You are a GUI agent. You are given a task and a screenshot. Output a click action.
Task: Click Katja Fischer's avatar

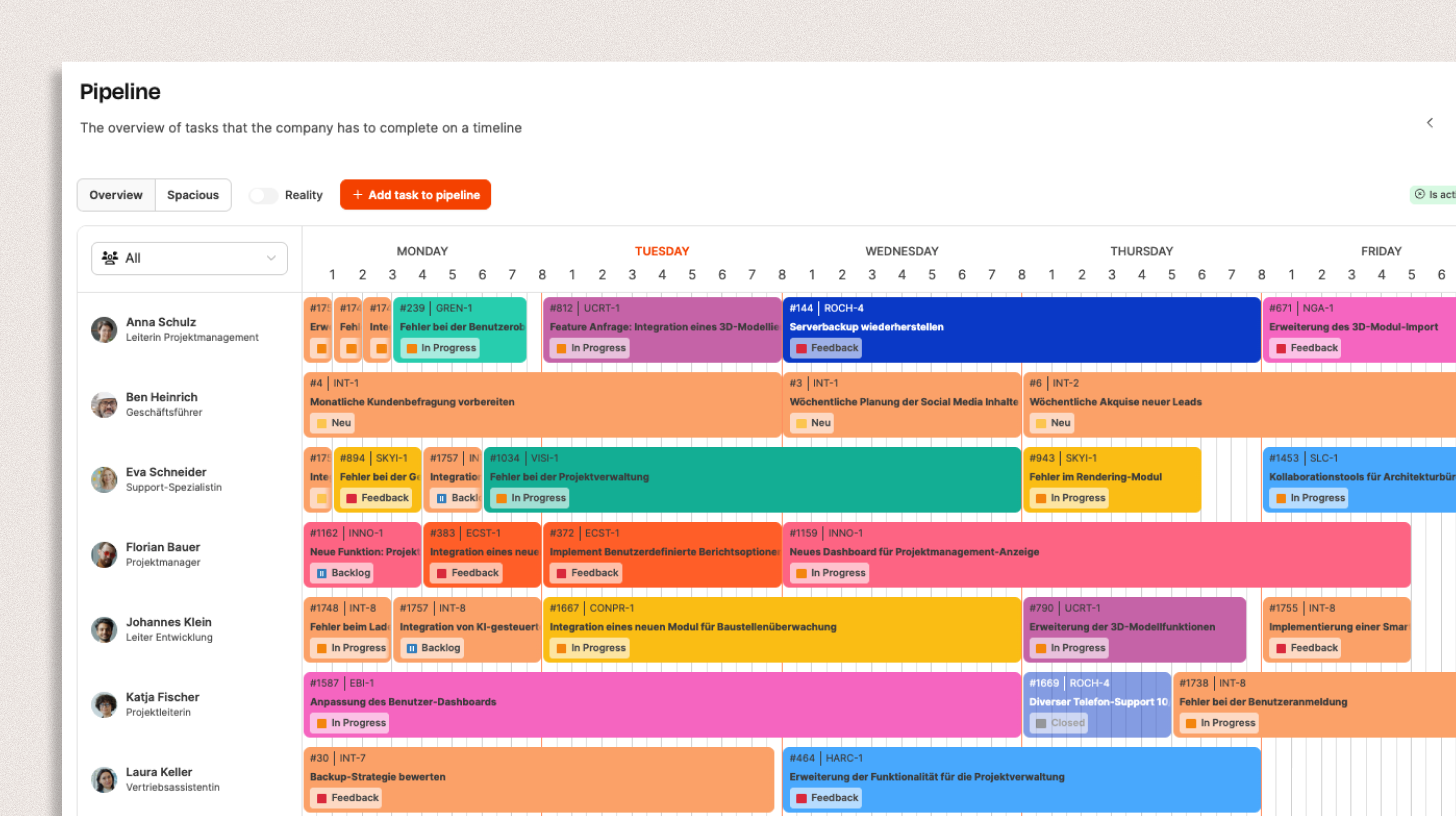tap(104, 705)
